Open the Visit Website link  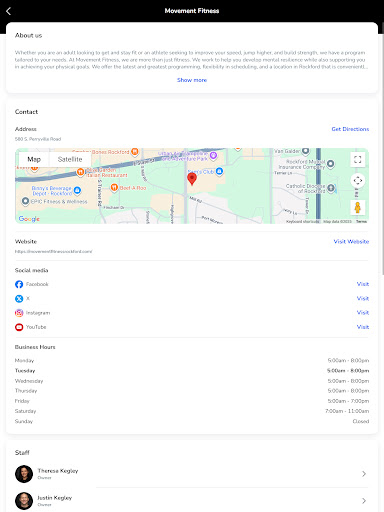pyautogui.click(x=351, y=241)
